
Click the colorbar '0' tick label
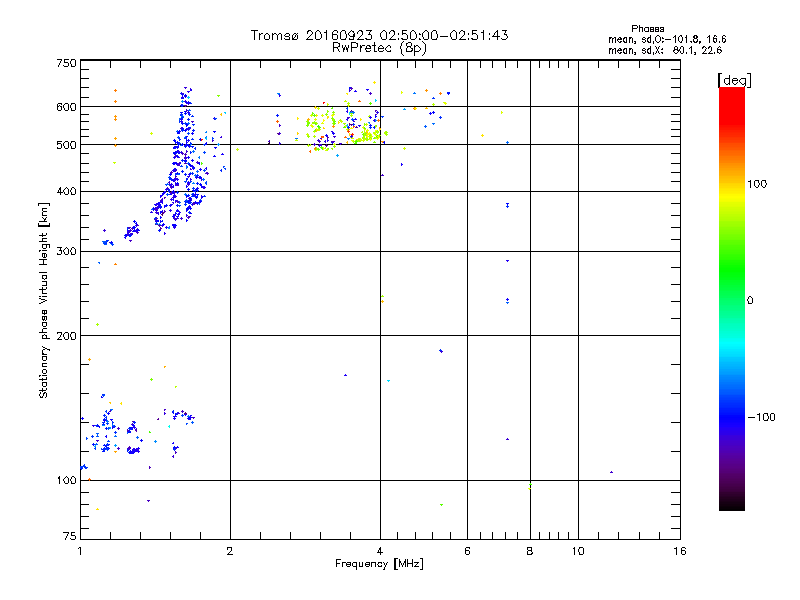[x=749, y=301]
